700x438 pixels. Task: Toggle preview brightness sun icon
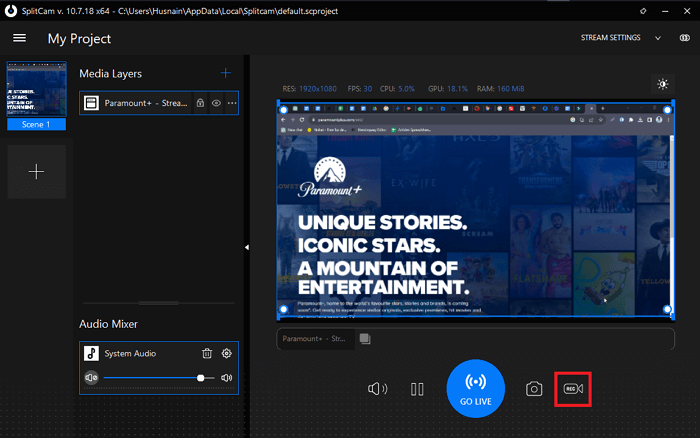click(x=663, y=84)
